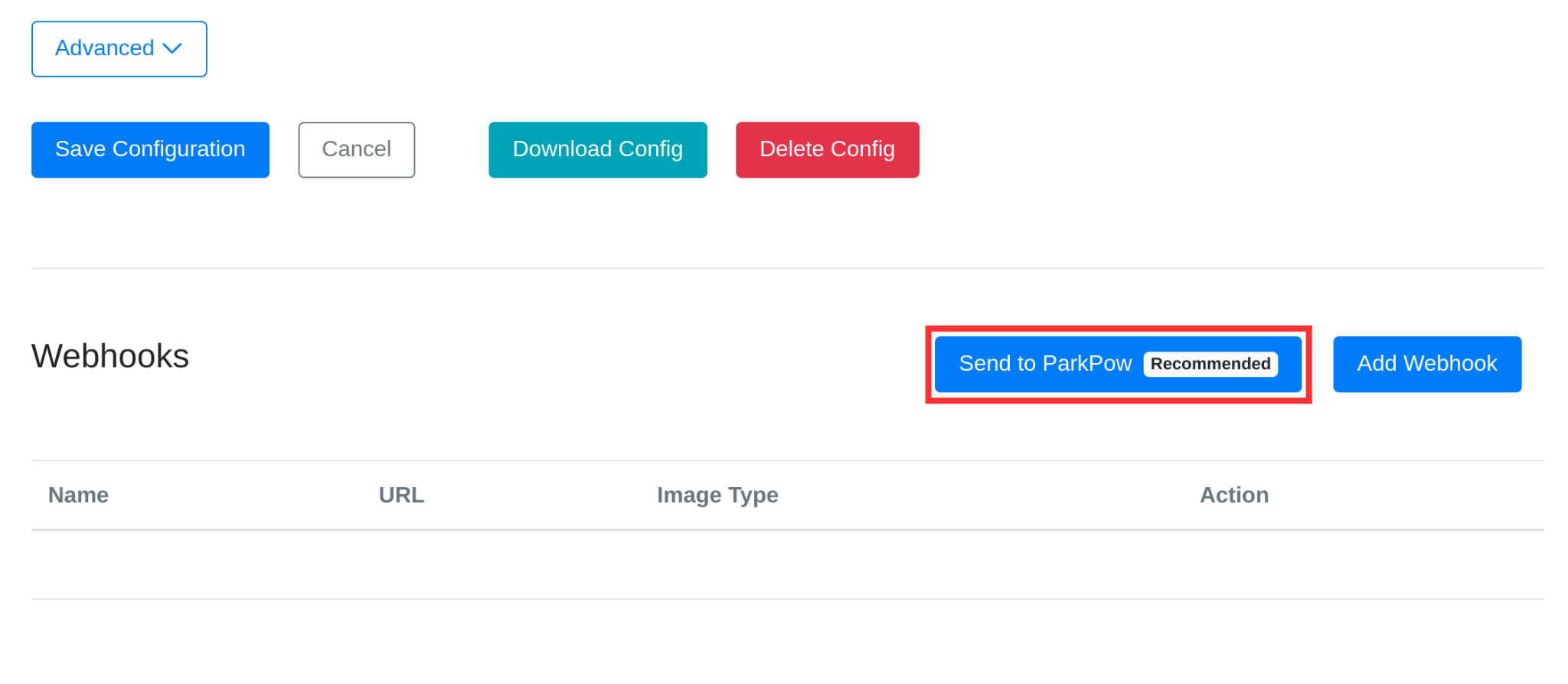Click the chevron arrow beside Advanced
Screen dimensions: 1568x684
173,49
